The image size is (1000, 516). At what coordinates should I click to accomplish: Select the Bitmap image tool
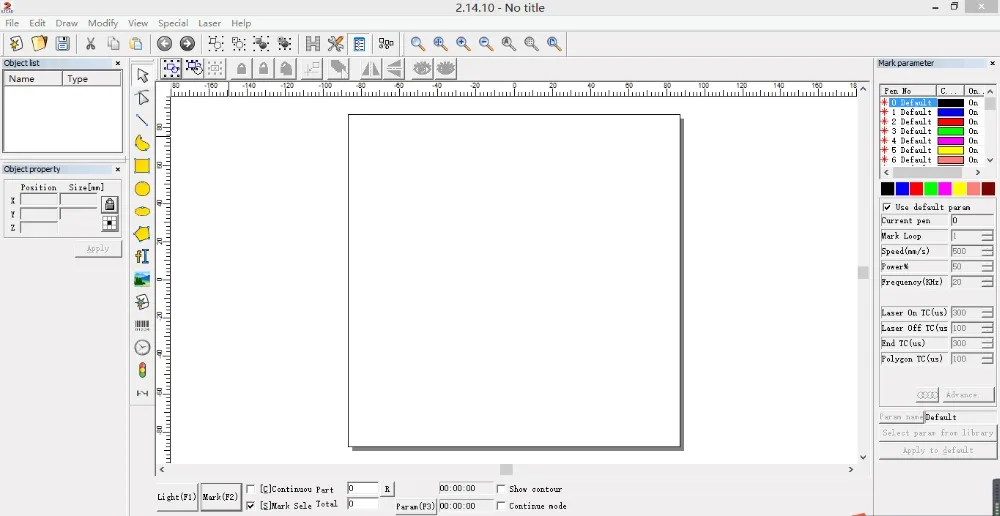pos(142,279)
